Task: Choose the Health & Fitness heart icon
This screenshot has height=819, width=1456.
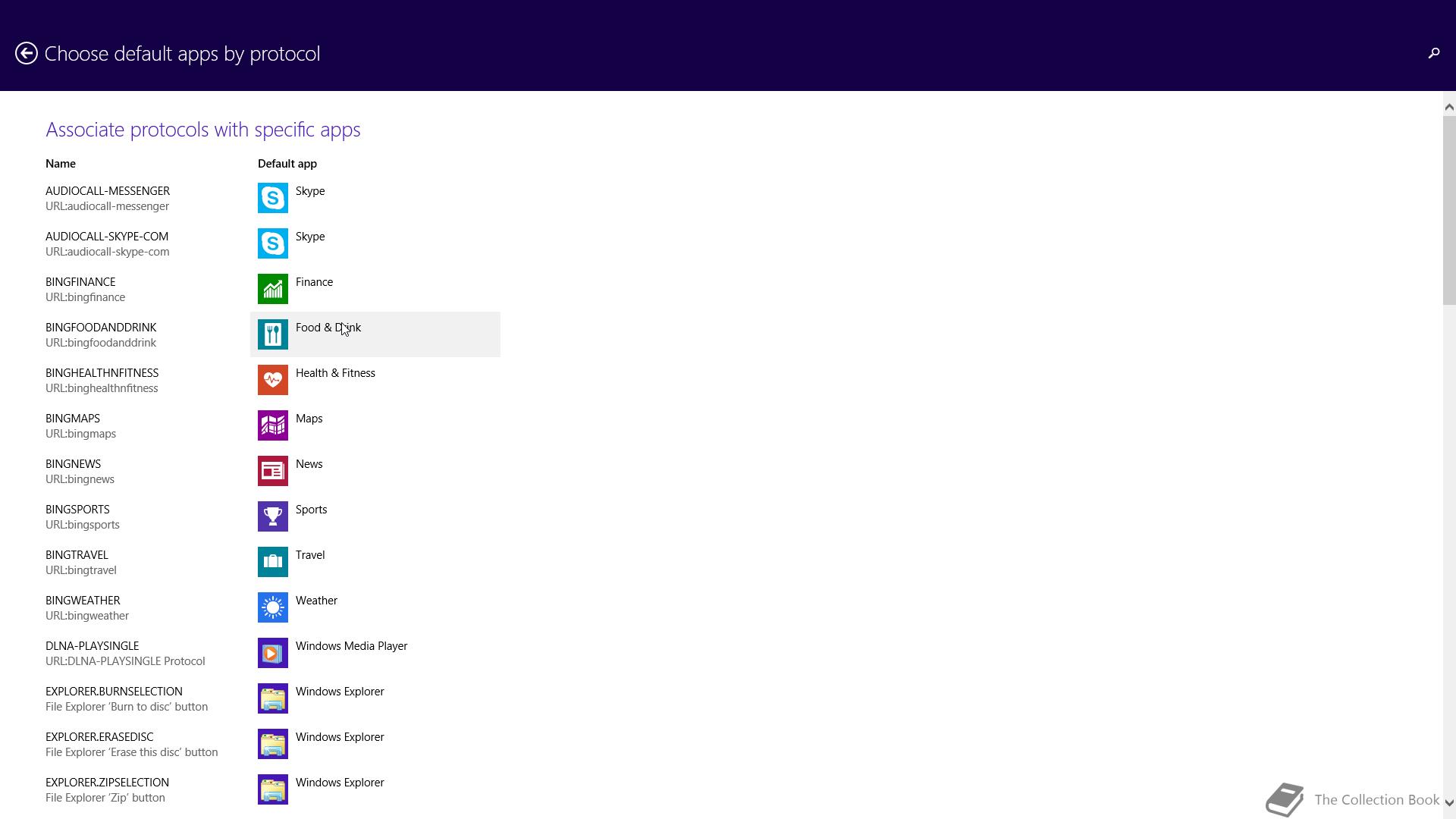Action: (273, 380)
